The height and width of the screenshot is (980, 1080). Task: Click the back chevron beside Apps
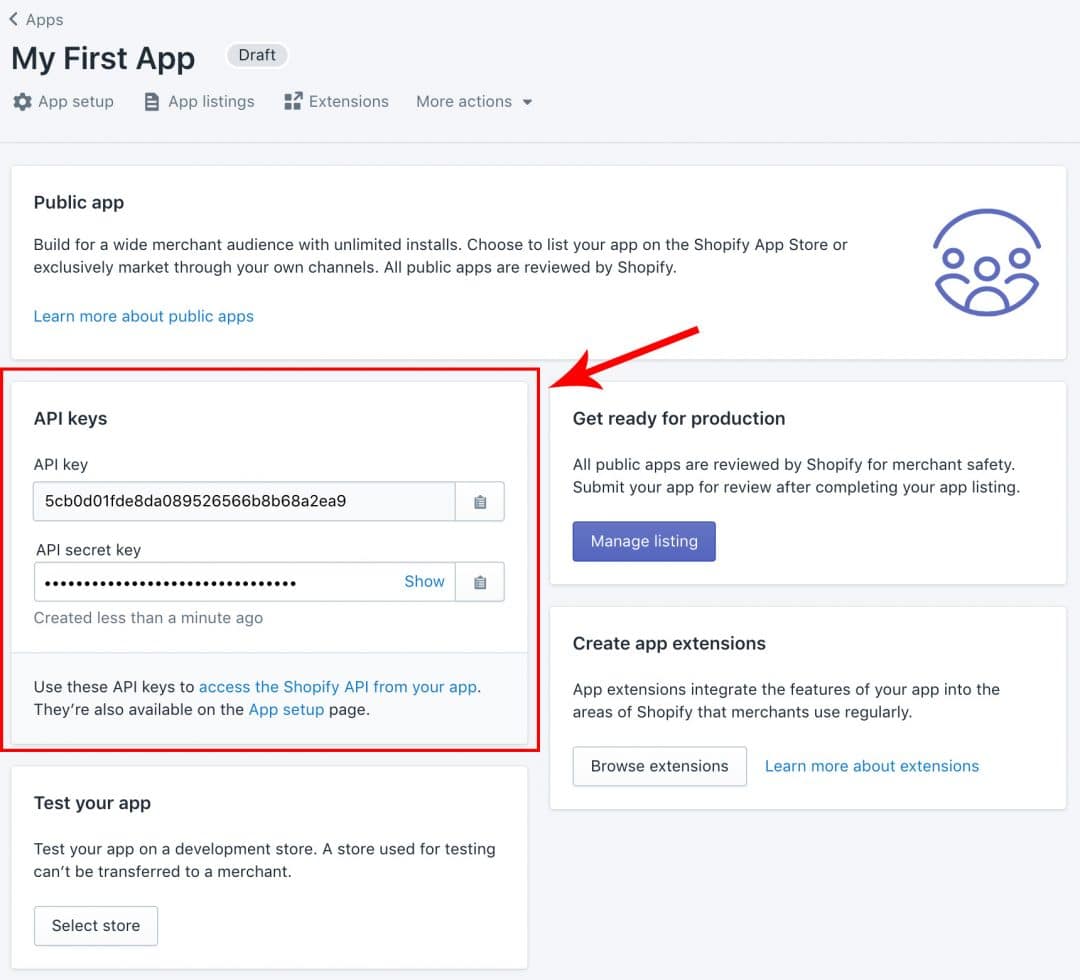(x=13, y=19)
